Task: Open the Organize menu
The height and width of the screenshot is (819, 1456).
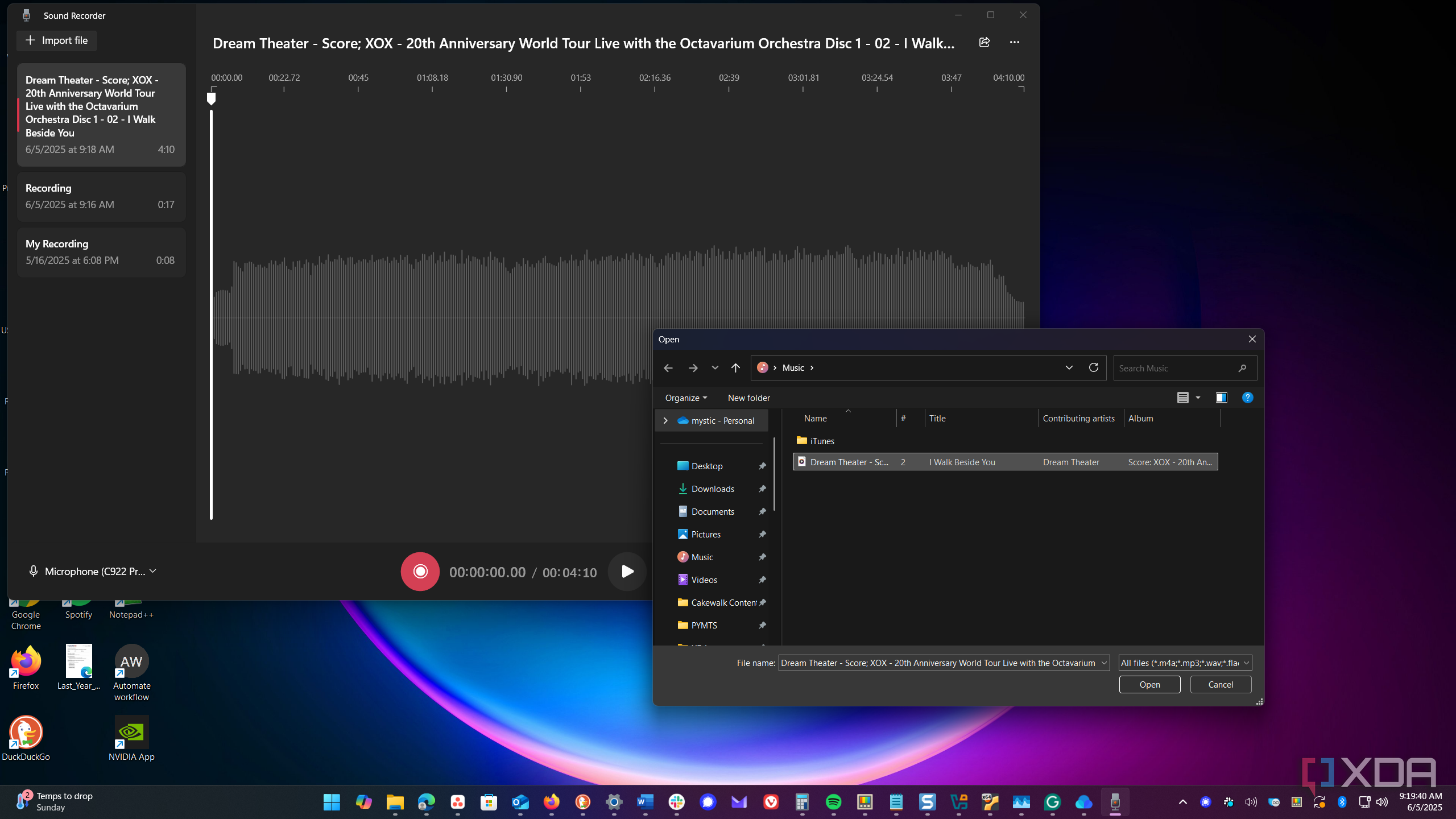Action: (x=686, y=398)
